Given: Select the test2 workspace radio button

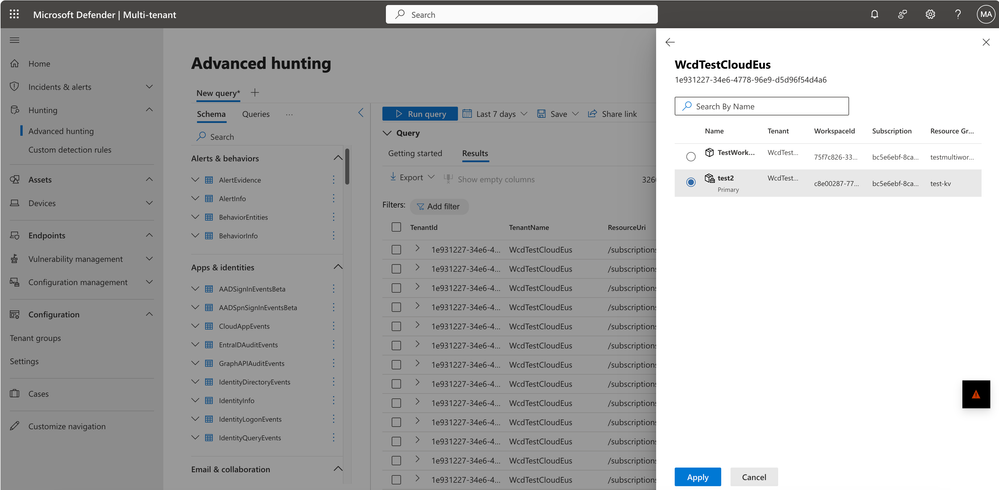Looking at the screenshot, I should coord(691,182).
